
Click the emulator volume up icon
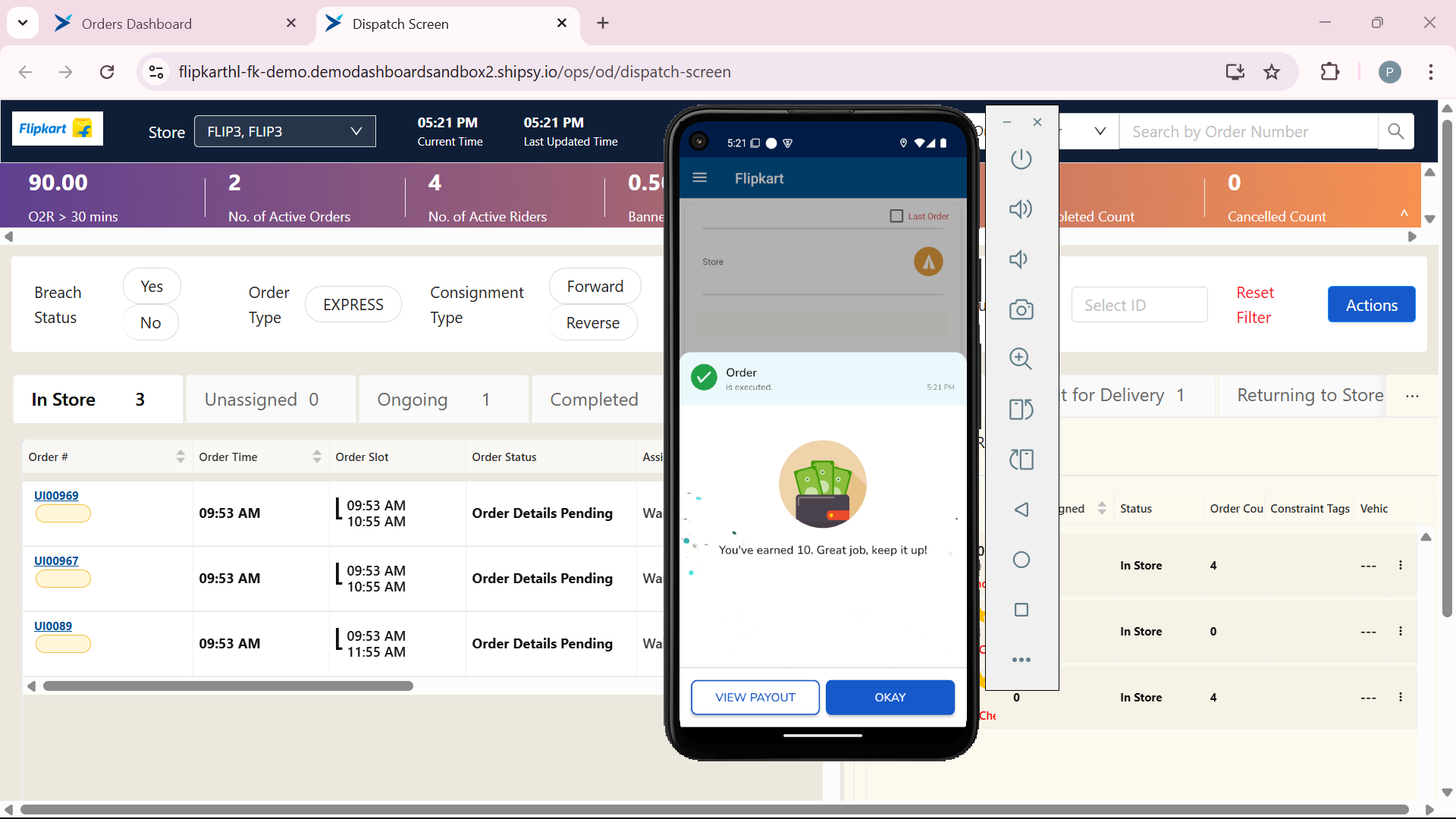point(1021,209)
